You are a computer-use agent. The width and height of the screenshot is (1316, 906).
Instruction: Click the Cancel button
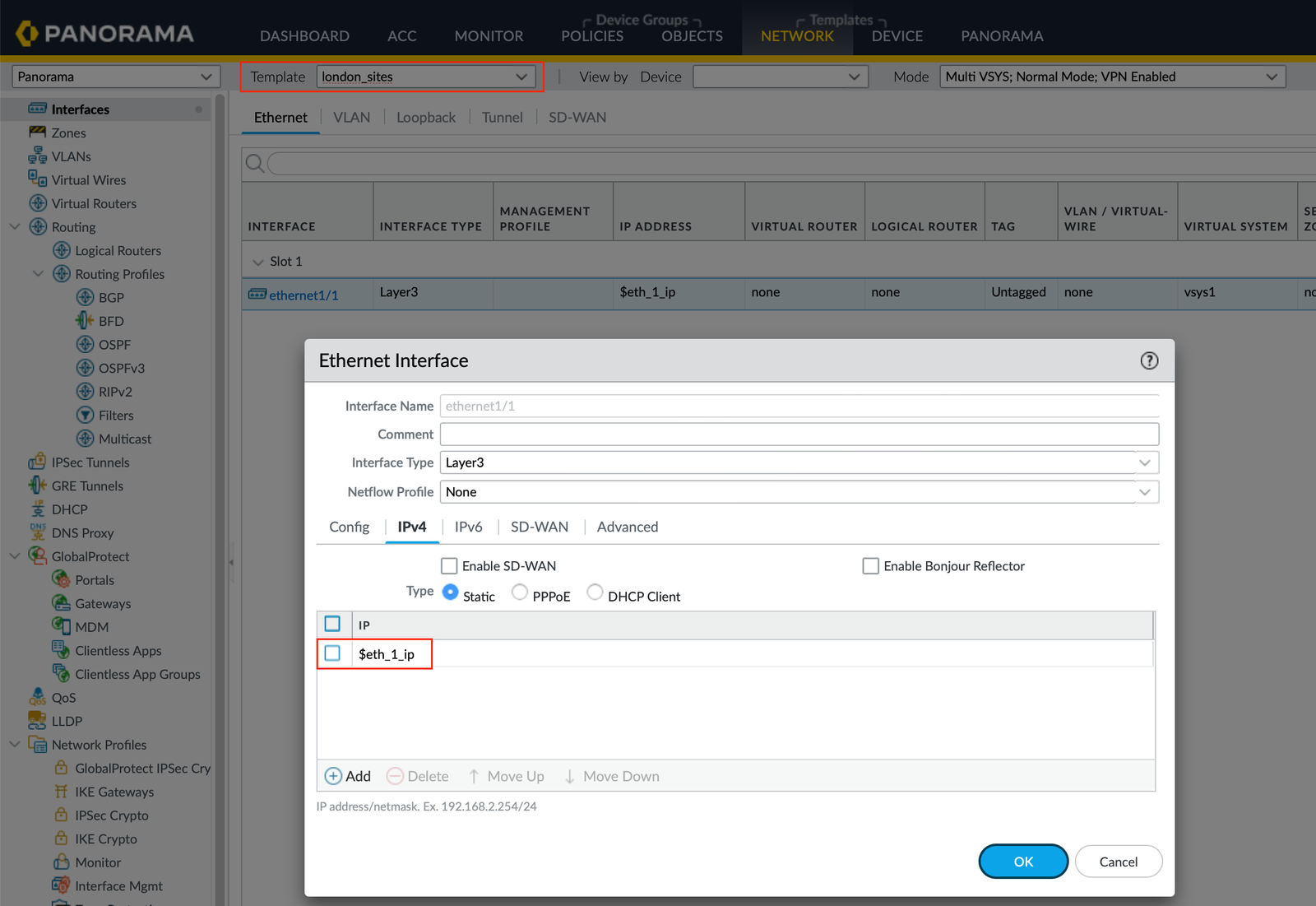tap(1118, 862)
